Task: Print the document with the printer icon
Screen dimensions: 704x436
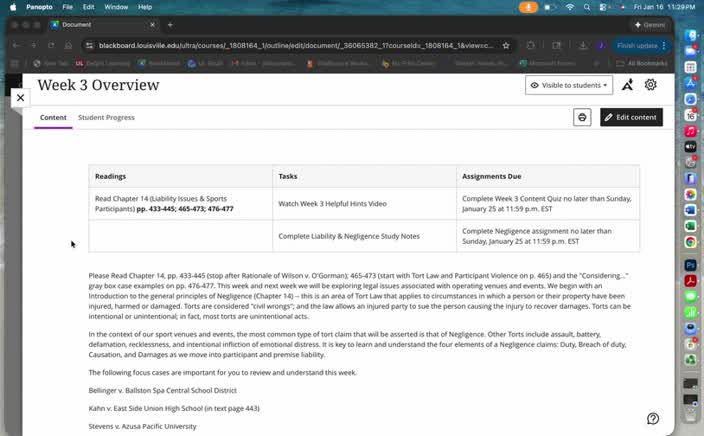Action: [x=582, y=117]
